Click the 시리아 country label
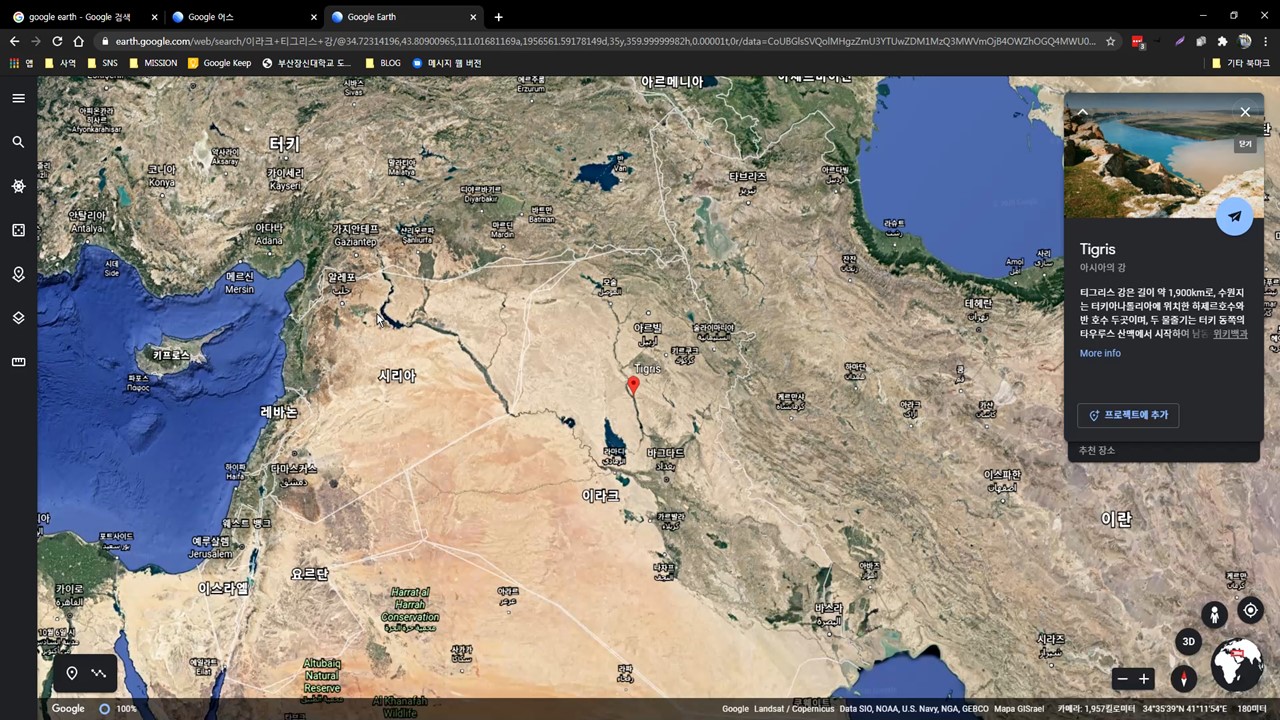Viewport: 1280px width, 720px height. 396,376
